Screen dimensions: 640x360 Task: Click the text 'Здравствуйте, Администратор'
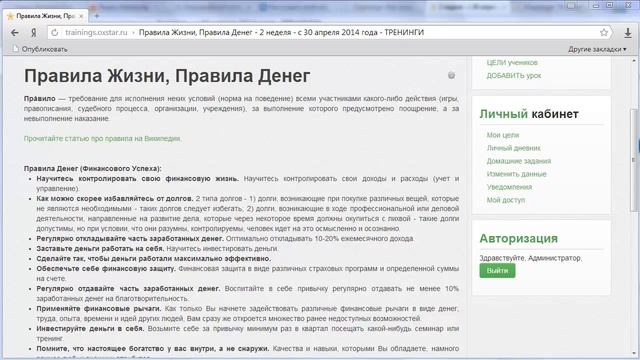[531, 258]
